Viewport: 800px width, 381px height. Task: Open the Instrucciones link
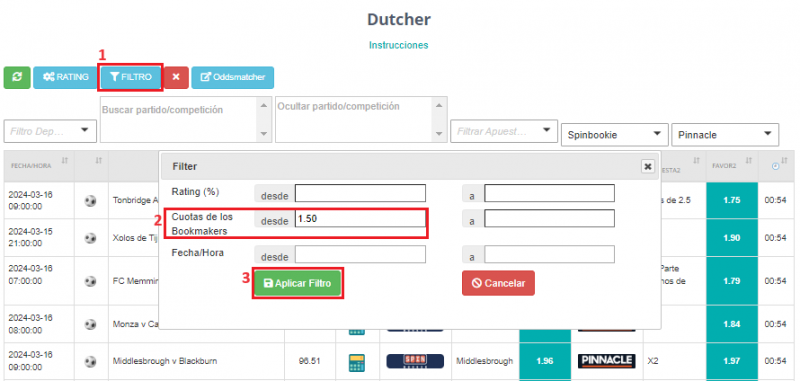398,45
